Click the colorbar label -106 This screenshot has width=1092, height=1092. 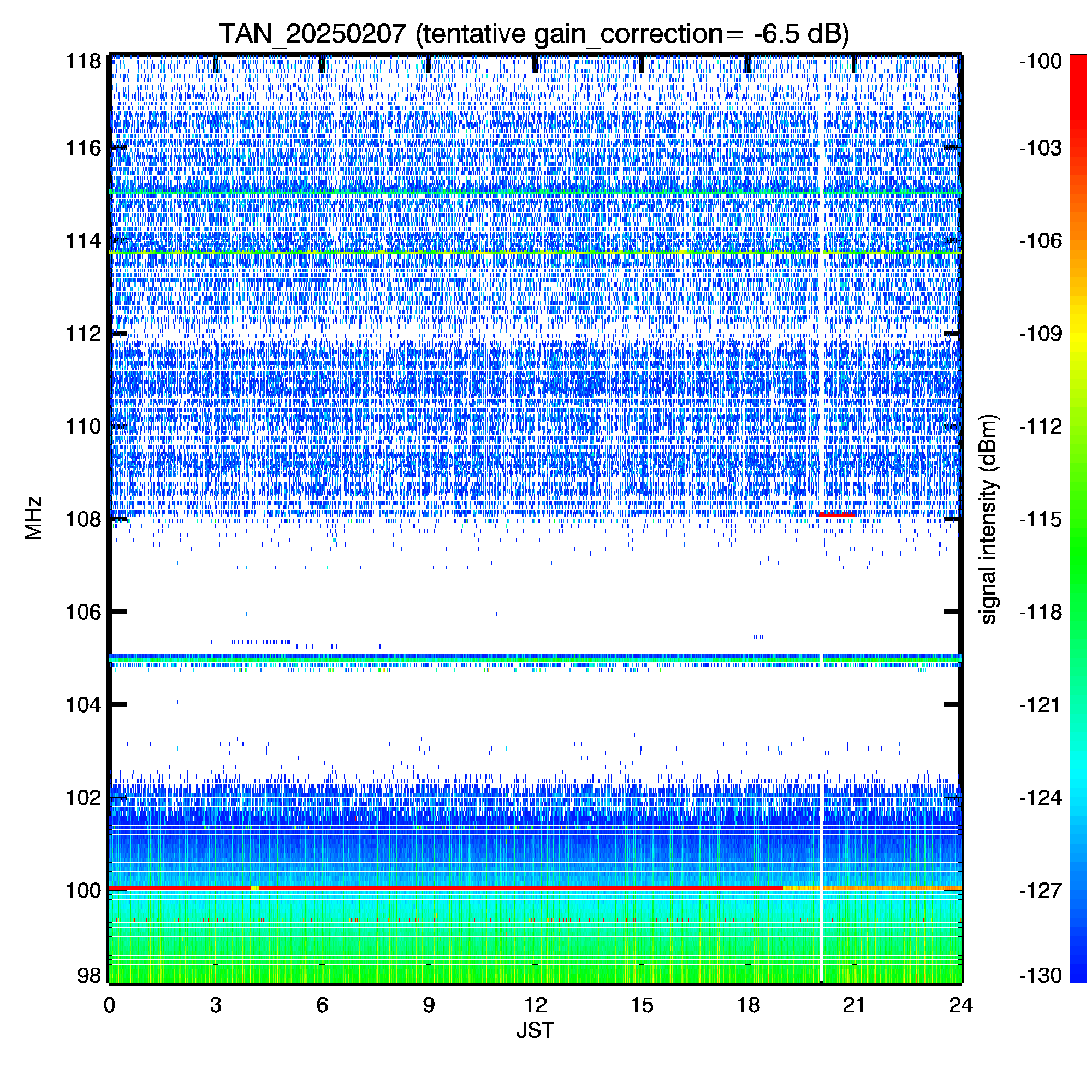1041,241
